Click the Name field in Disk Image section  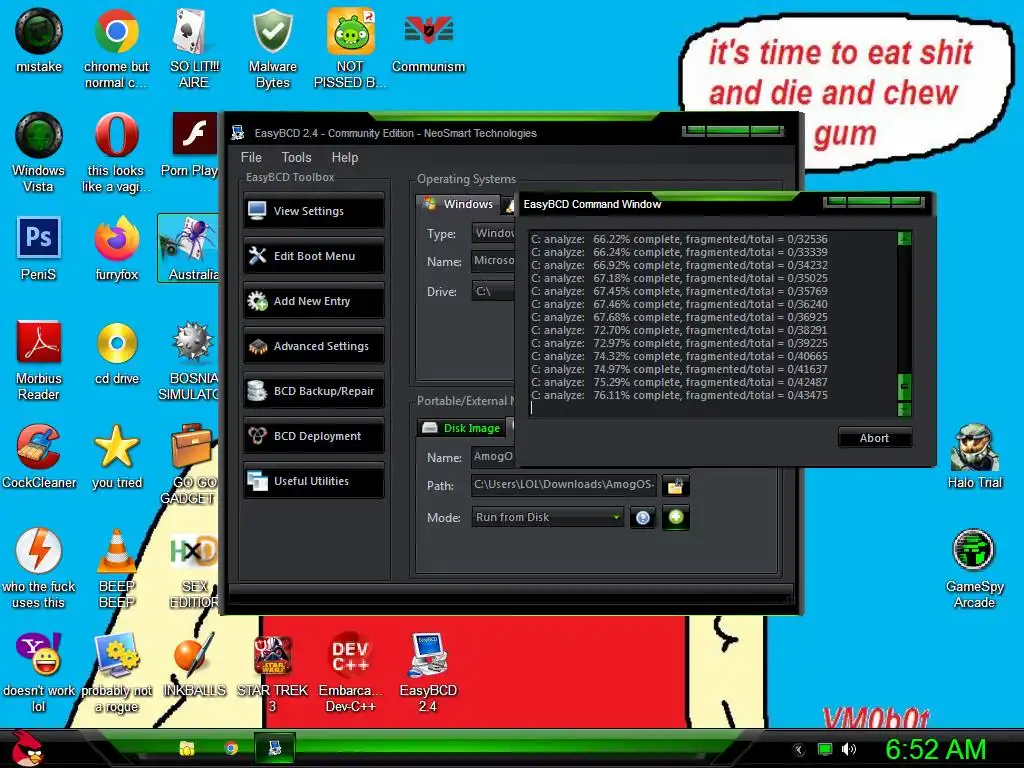(493, 456)
